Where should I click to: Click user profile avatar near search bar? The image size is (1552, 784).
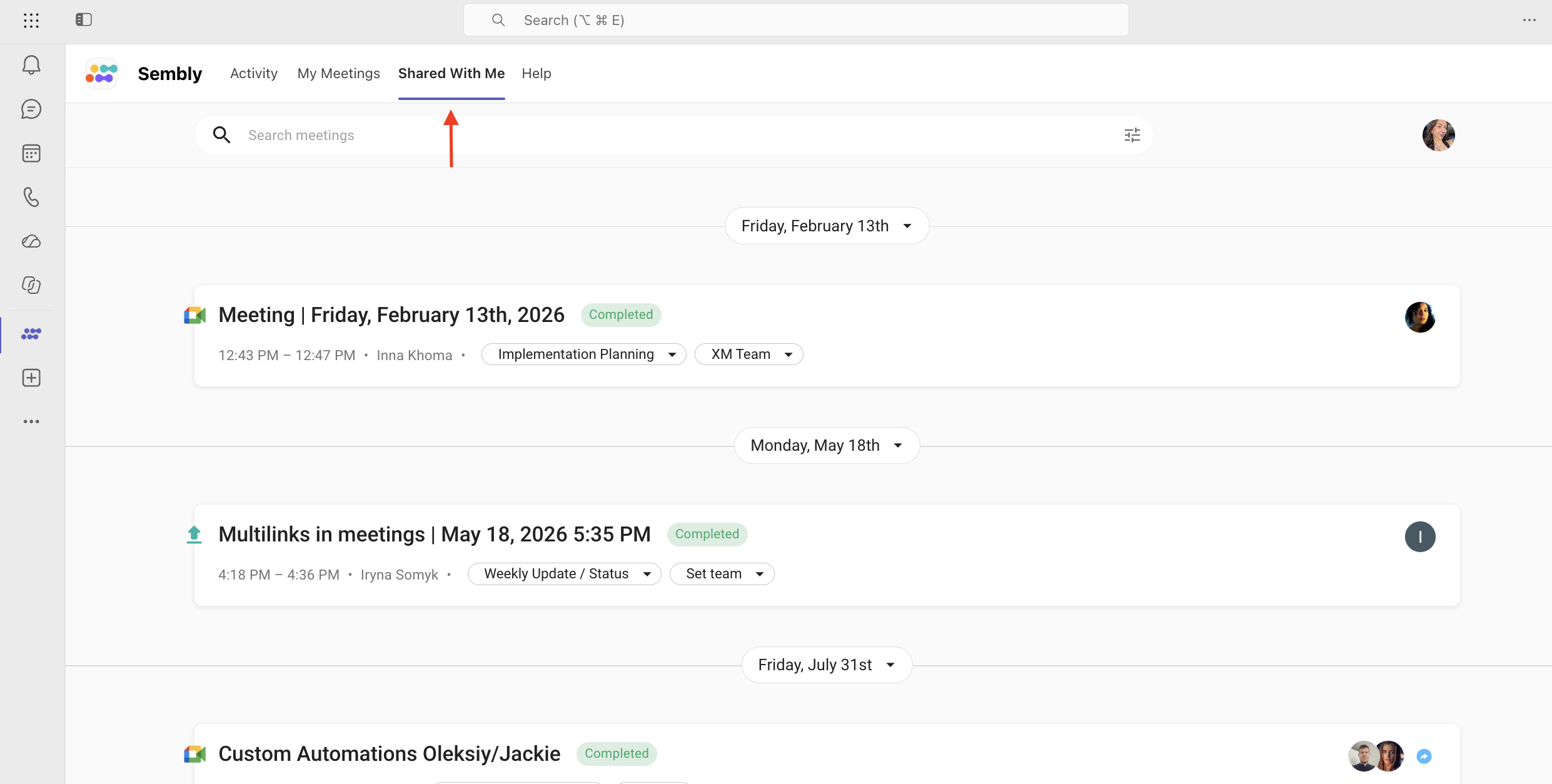point(1439,135)
